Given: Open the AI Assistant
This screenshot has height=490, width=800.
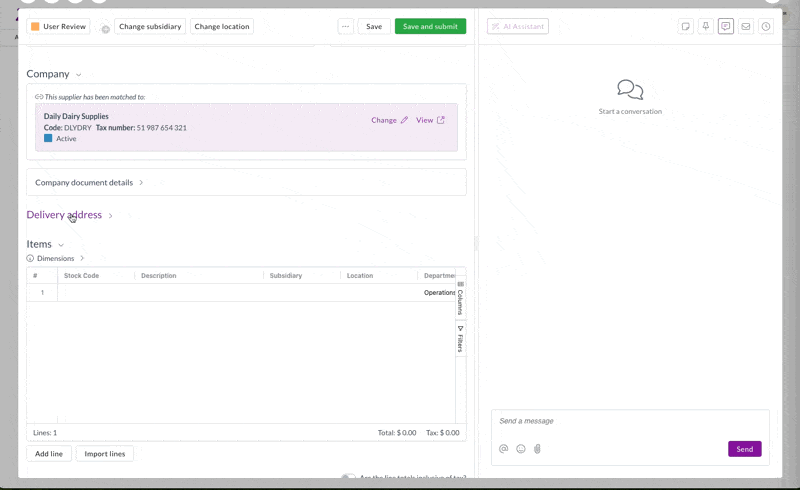Looking at the screenshot, I should coord(518,27).
